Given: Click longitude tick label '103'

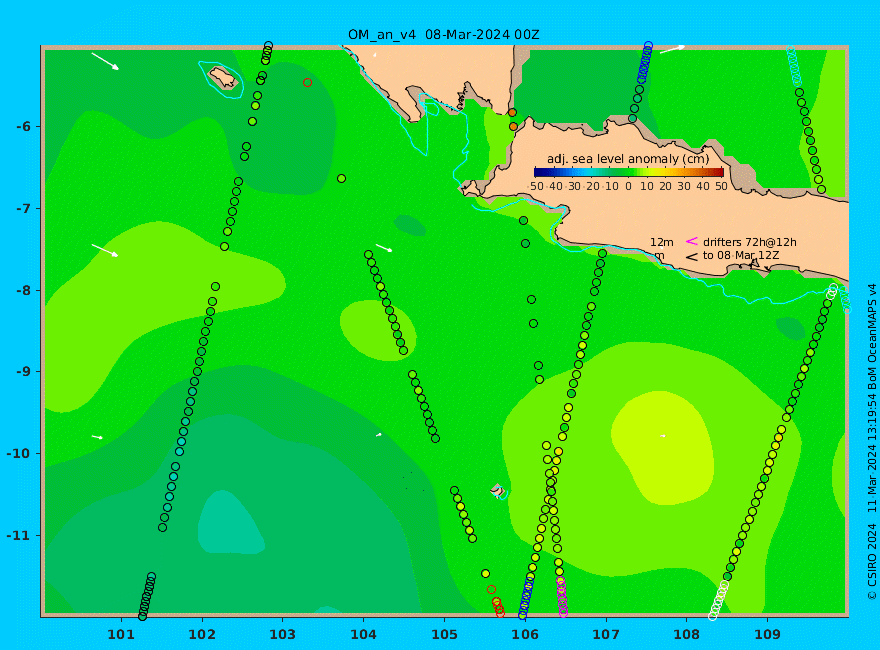Looking at the screenshot, I should click(x=282, y=635).
